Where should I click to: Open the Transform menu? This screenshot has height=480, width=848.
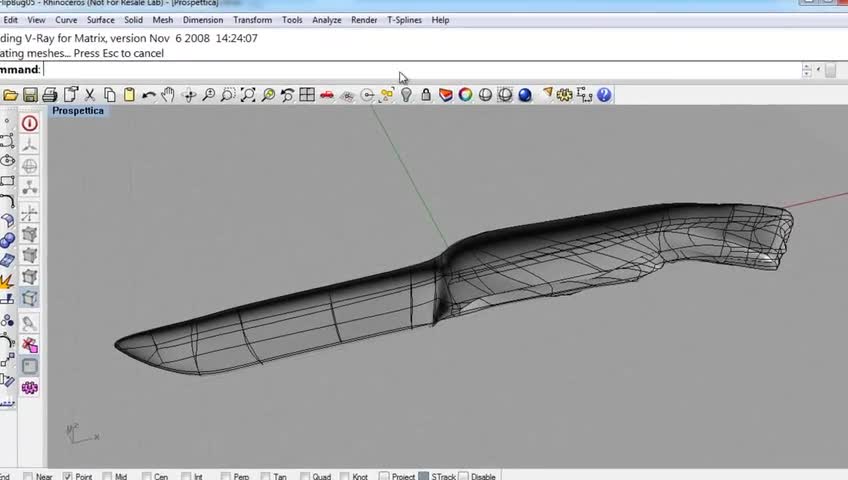252,20
